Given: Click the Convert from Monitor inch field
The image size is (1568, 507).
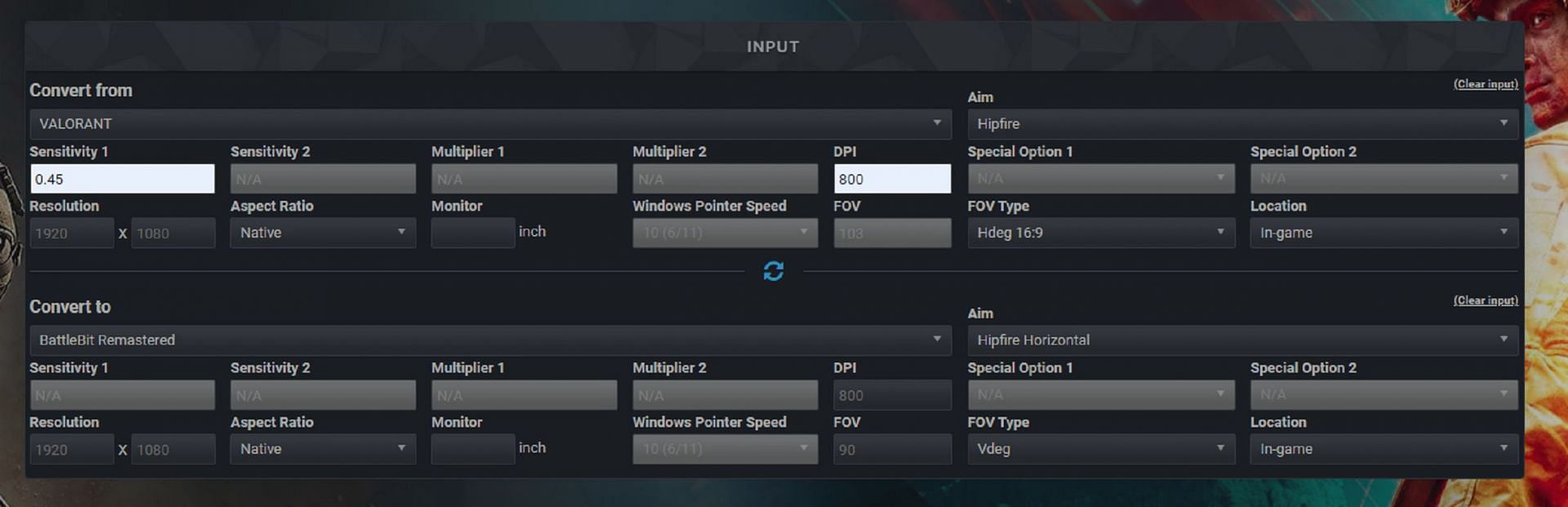Looking at the screenshot, I should [473, 233].
